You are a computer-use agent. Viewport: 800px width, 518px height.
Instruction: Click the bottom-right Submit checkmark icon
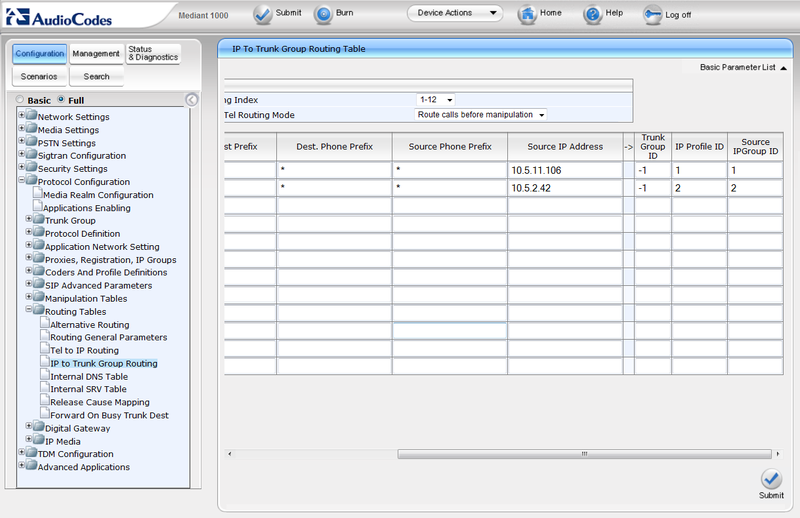771,479
